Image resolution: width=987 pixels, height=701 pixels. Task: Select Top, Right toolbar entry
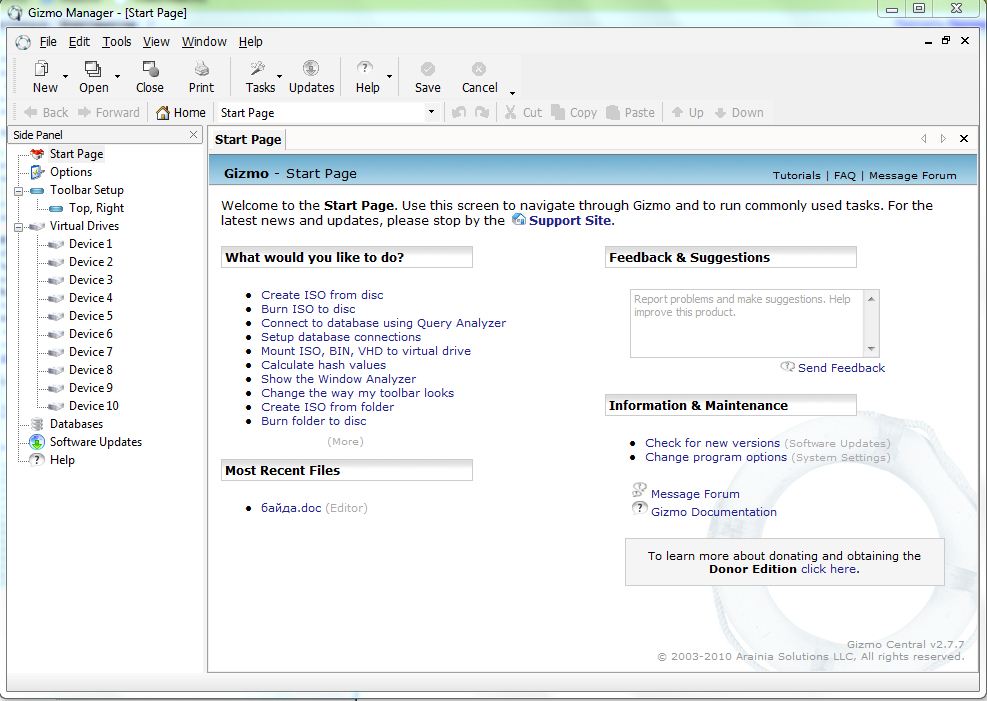tap(96, 208)
